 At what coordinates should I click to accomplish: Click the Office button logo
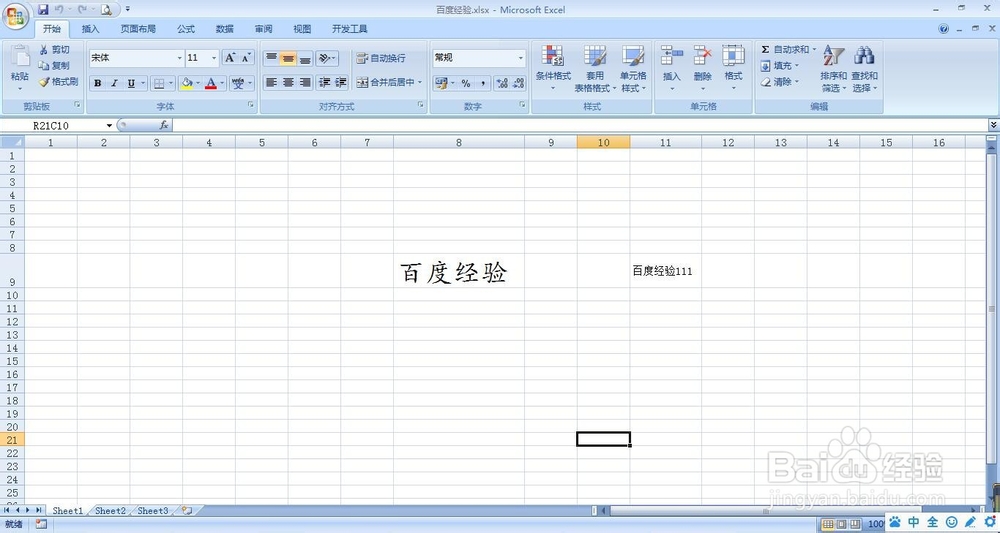pos(15,15)
